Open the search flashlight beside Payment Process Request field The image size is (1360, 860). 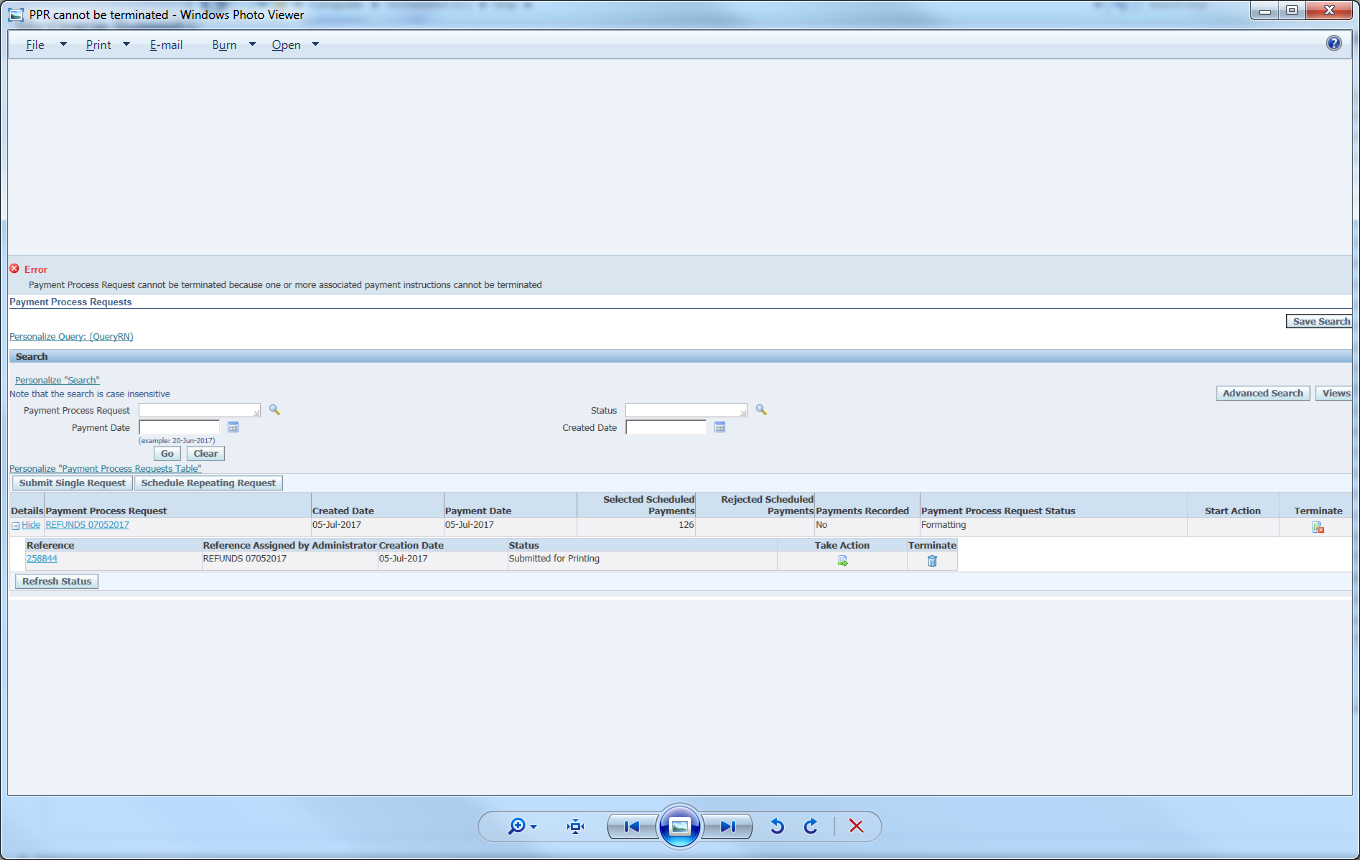(274, 409)
